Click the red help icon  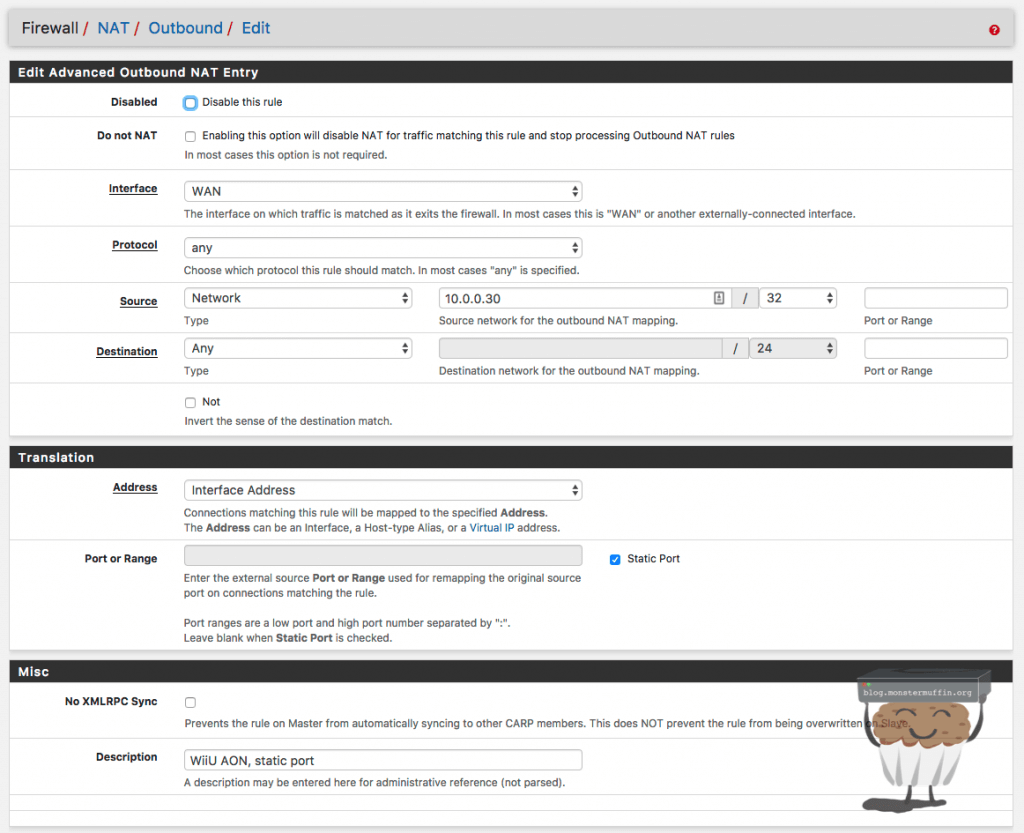point(994,30)
